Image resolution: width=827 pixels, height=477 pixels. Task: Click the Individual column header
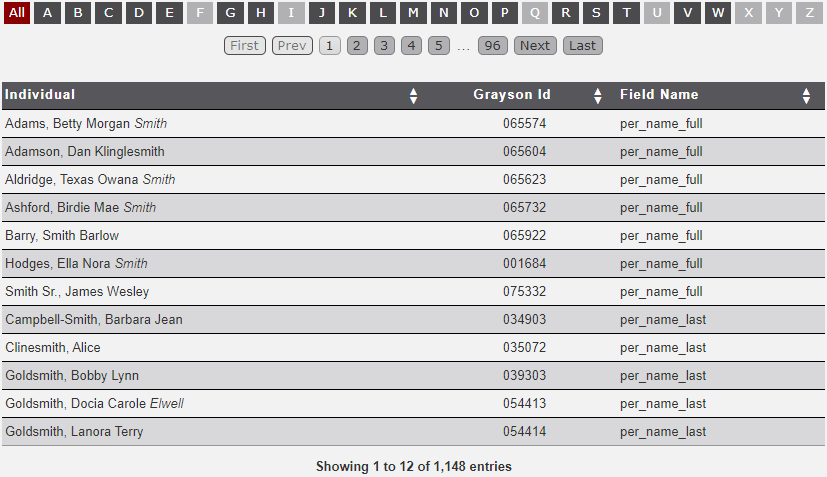pos(40,95)
